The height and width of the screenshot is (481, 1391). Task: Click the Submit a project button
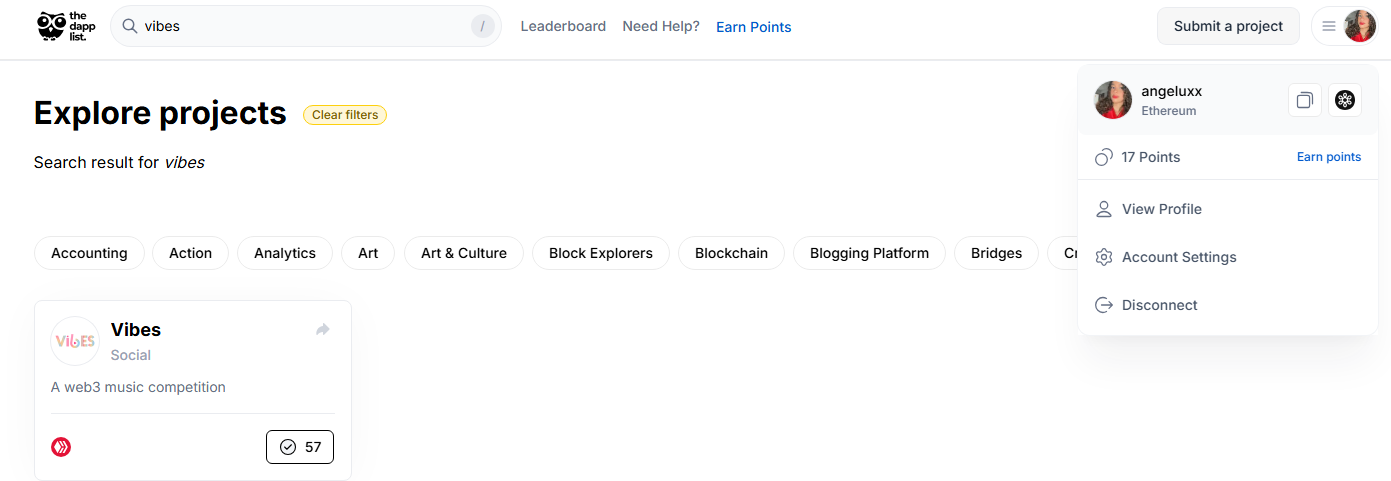click(1228, 26)
